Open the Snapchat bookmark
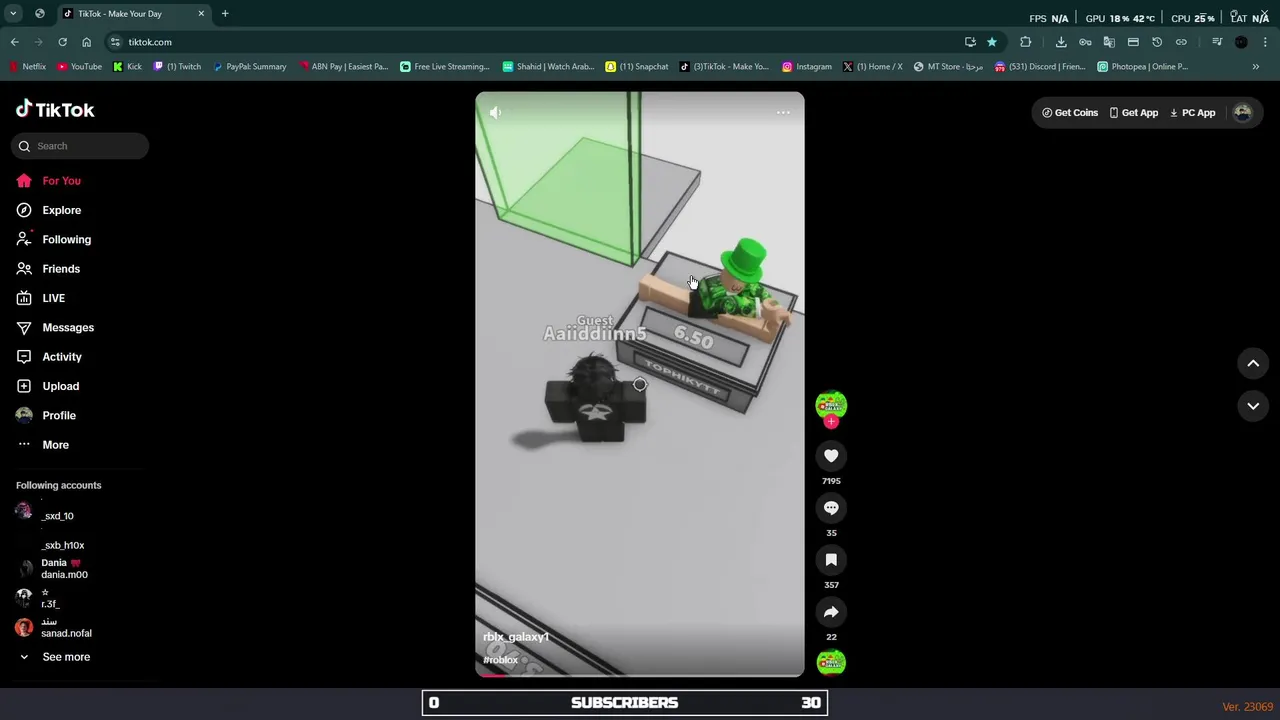This screenshot has height=720, width=1280. tap(637, 67)
